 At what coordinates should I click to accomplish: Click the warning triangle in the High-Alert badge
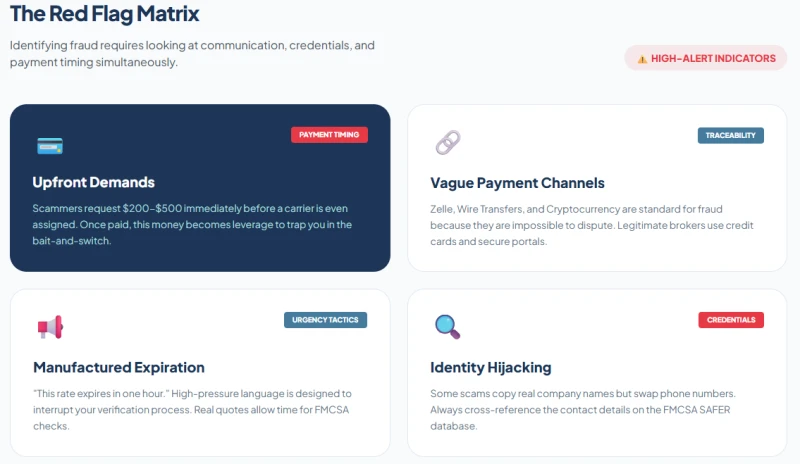point(642,59)
